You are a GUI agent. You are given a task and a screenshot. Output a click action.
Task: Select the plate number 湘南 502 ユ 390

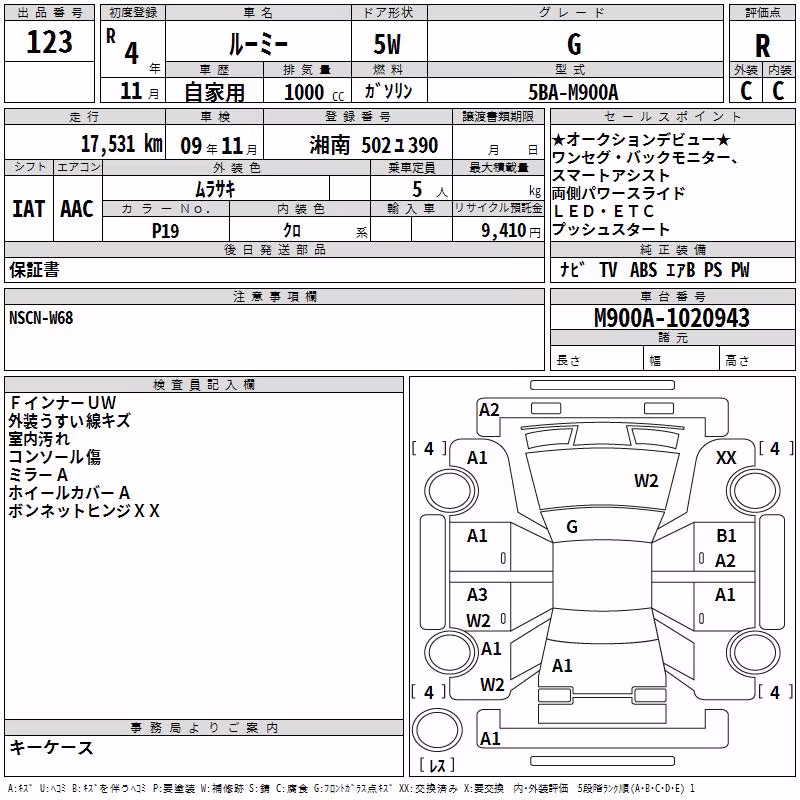tap(373, 145)
